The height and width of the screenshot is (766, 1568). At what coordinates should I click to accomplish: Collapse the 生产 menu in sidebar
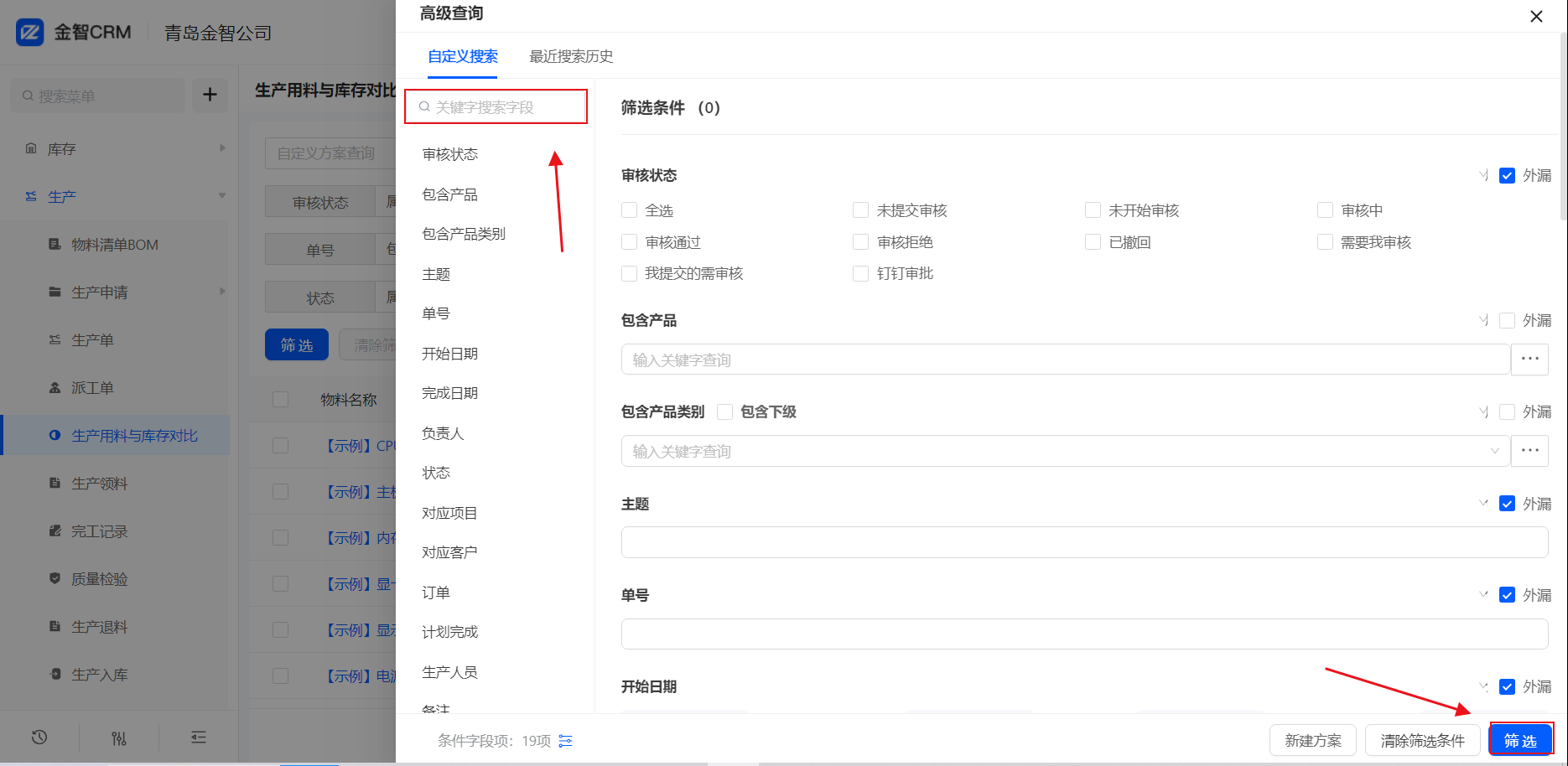222,196
